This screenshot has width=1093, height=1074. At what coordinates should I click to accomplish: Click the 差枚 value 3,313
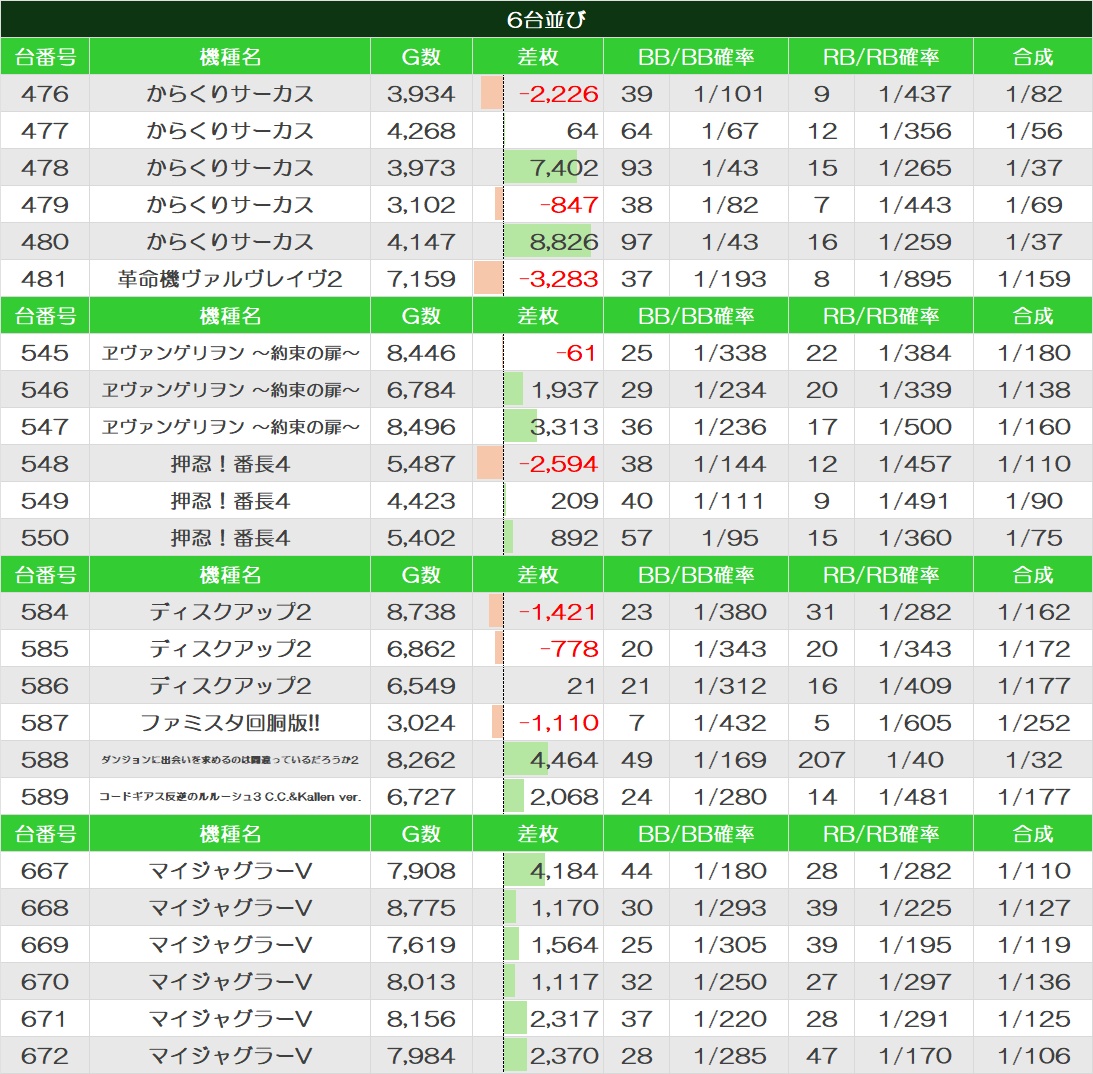pyautogui.click(x=564, y=426)
